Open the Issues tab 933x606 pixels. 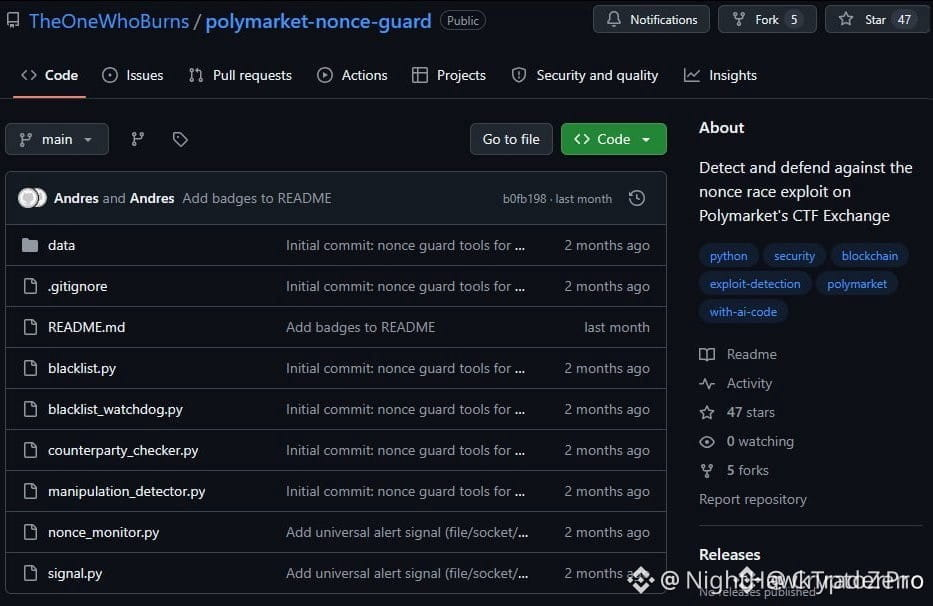tap(133, 76)
